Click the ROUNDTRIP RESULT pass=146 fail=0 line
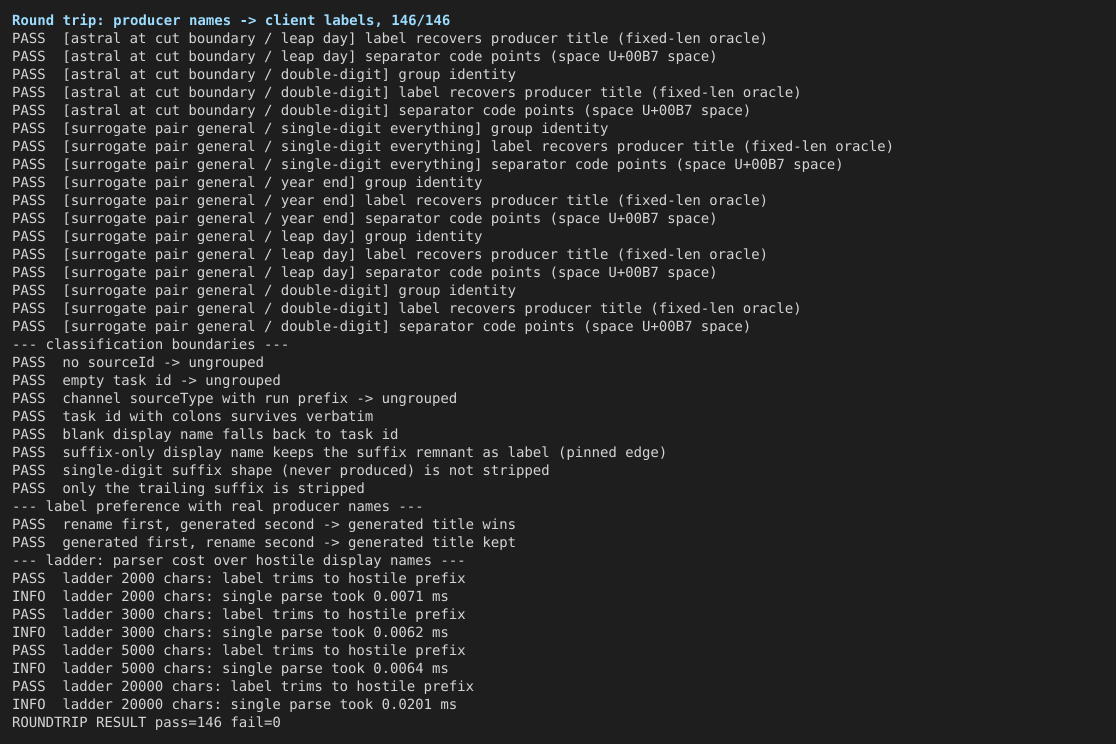The height and width of the screenshot is (744, 1116). (x=146, y=723)
